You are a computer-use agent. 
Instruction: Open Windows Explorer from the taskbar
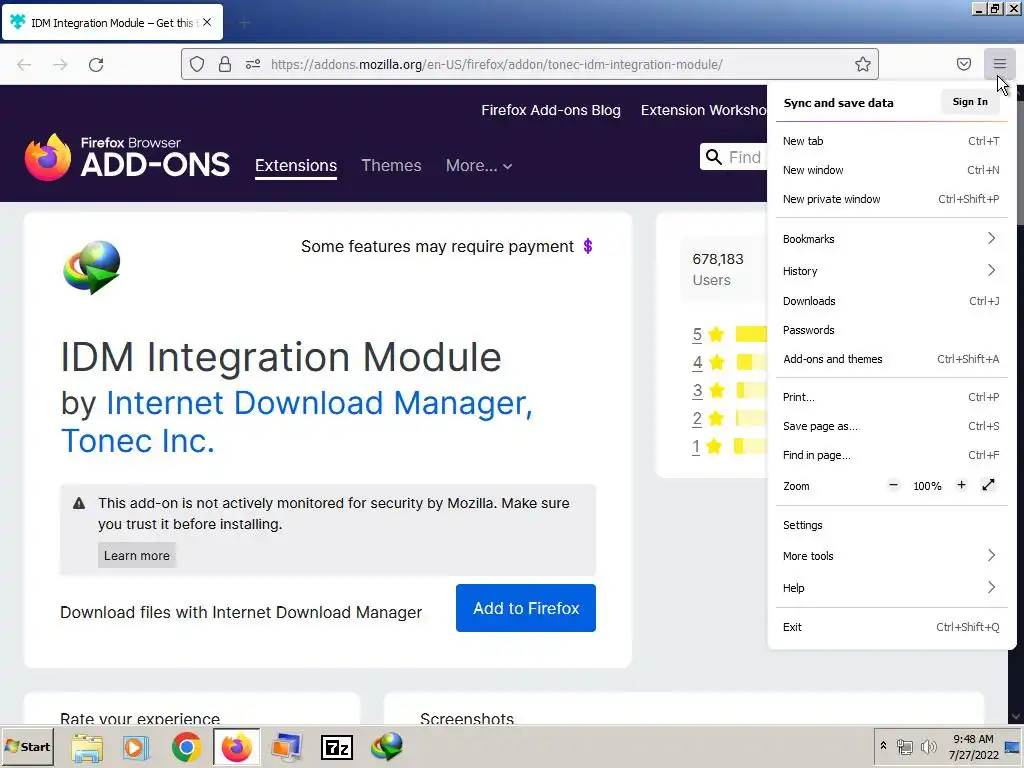(87, 746)
